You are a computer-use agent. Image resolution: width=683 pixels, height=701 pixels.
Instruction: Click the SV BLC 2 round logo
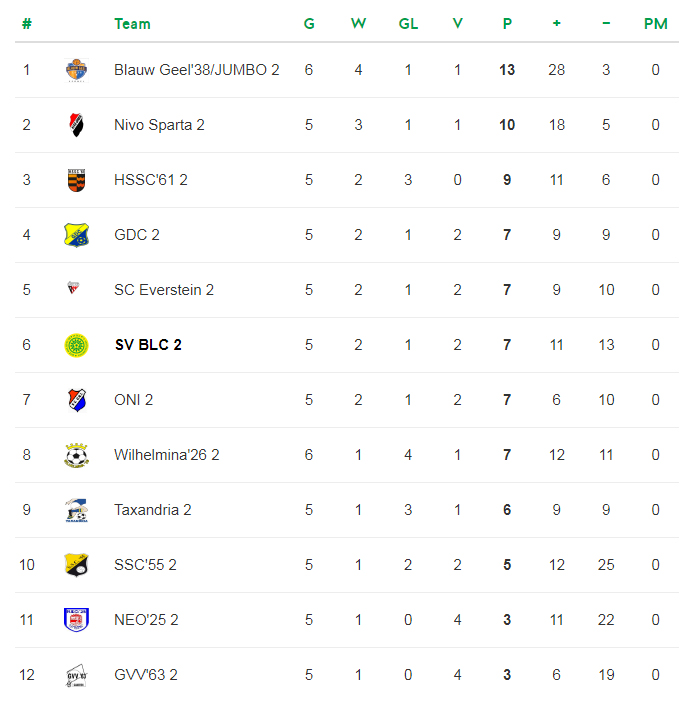pos(76,345)
